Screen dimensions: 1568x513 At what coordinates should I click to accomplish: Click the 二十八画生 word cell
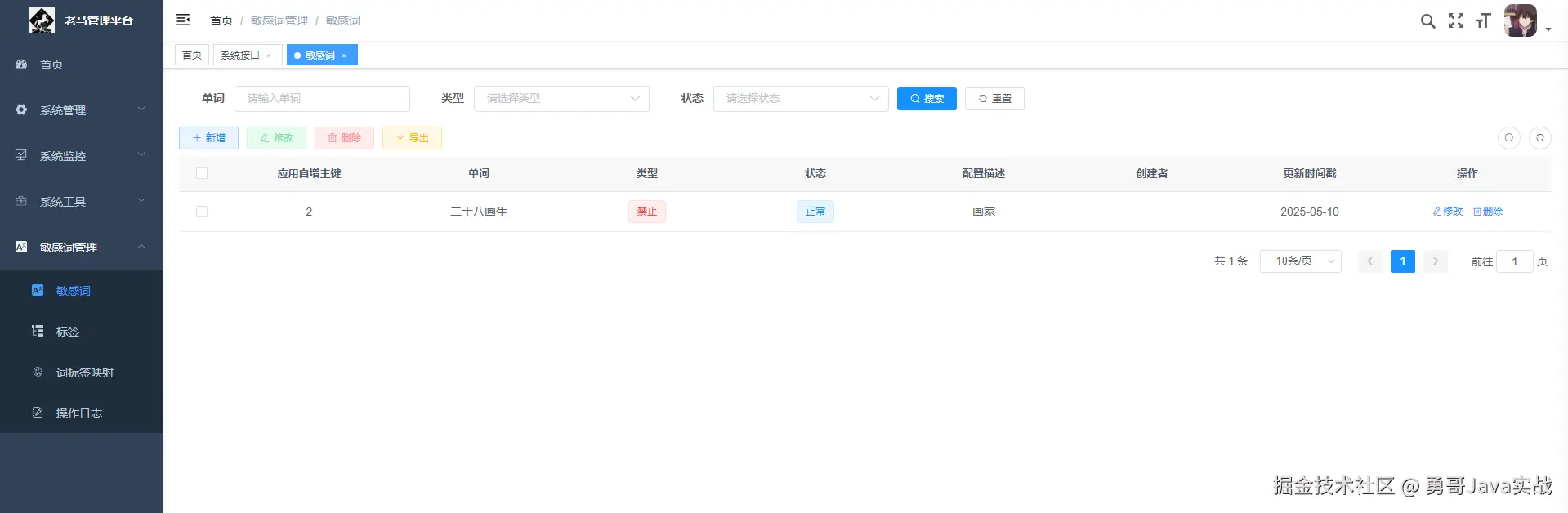(x=479, y=212)
